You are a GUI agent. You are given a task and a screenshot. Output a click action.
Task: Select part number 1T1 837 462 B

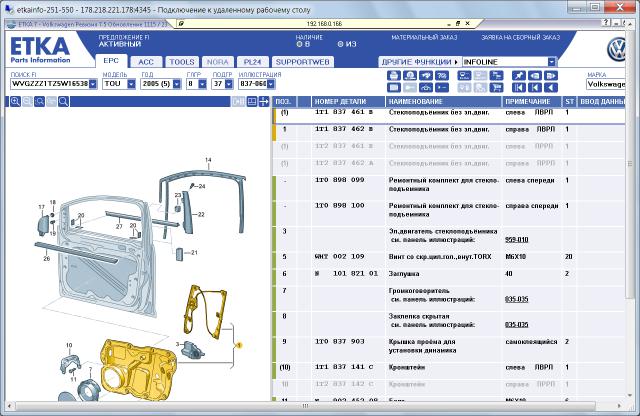coord(344,129)
